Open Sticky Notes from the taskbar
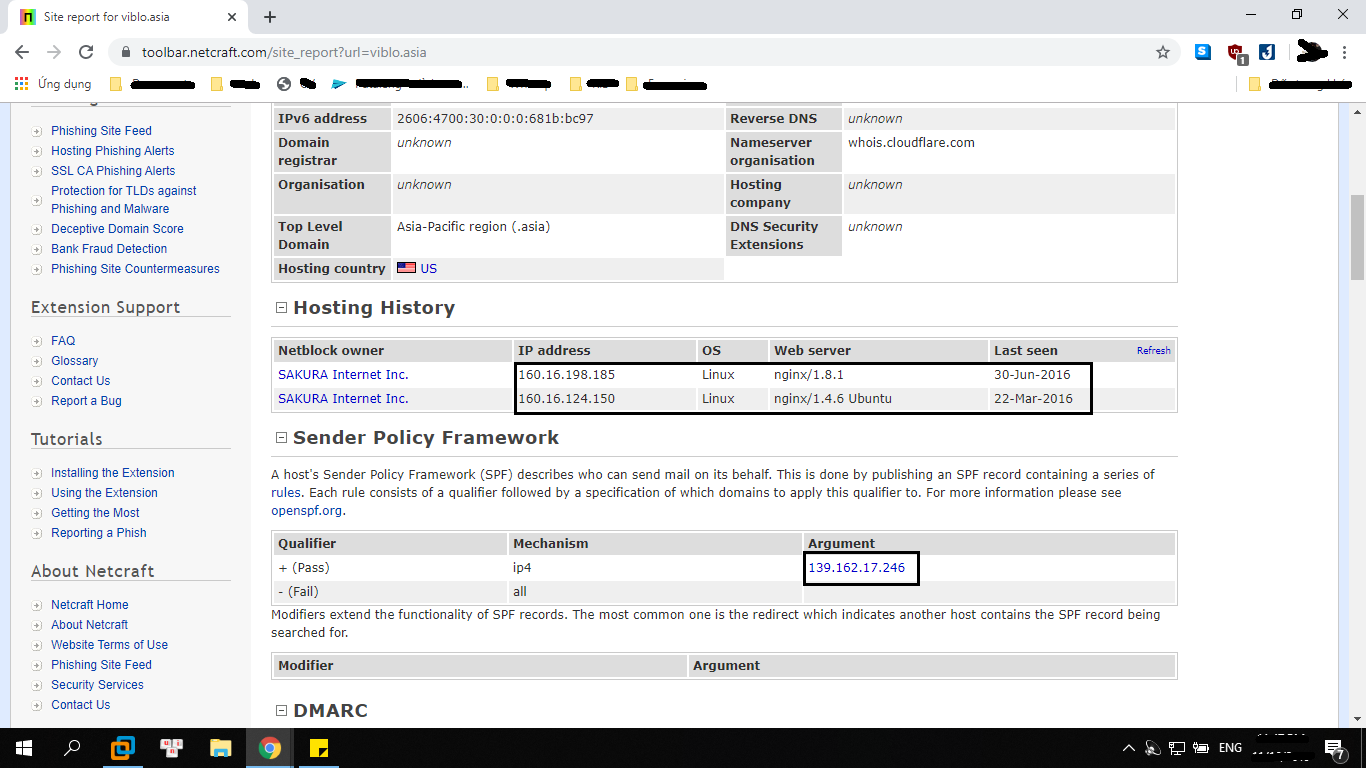The width and height of the screenshot is (1366, 768). click(319, 748)
